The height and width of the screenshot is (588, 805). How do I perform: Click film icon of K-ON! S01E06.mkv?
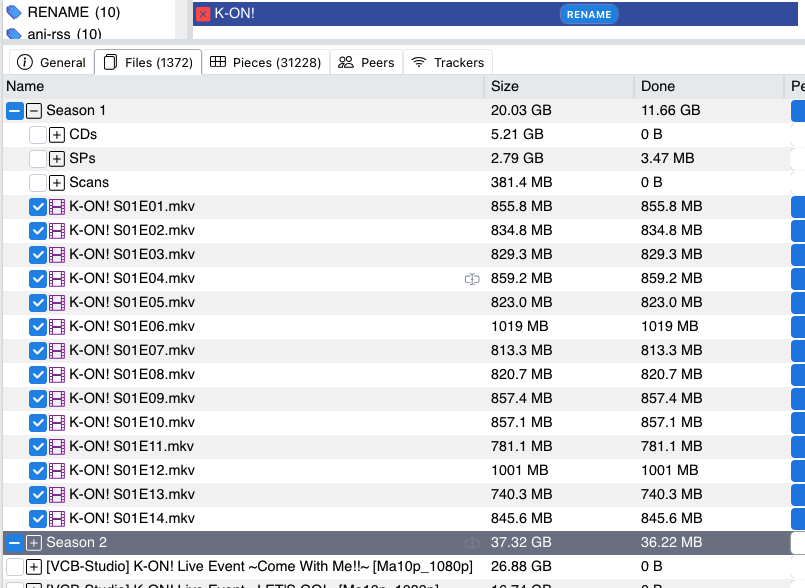click(57, 327)
